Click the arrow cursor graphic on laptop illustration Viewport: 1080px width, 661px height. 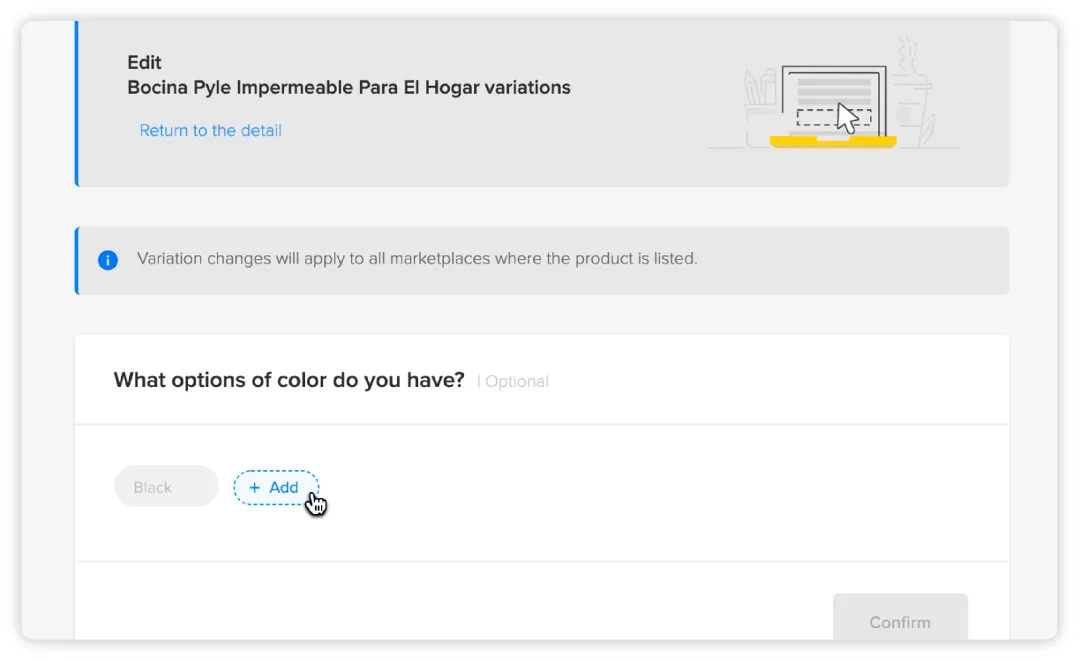pos(848,118)
